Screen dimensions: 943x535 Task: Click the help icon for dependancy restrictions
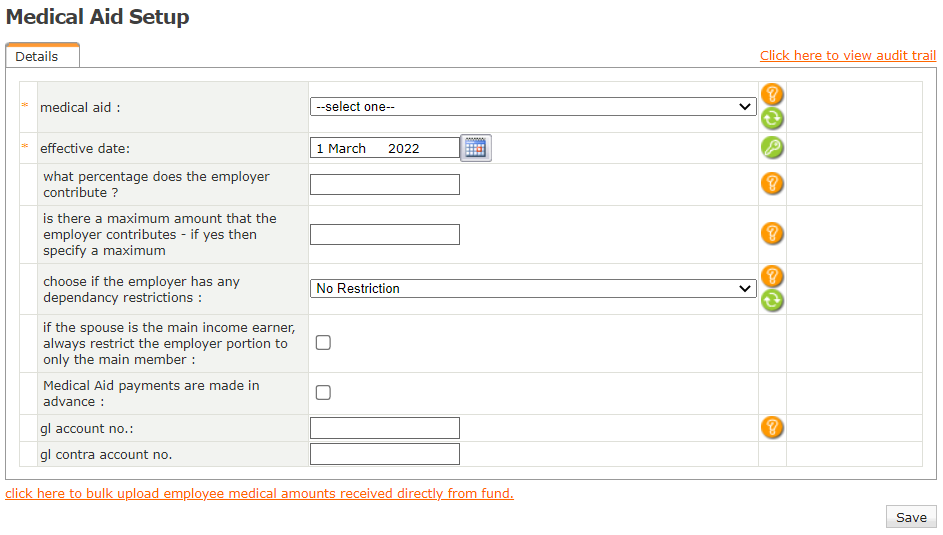point(772,277)
